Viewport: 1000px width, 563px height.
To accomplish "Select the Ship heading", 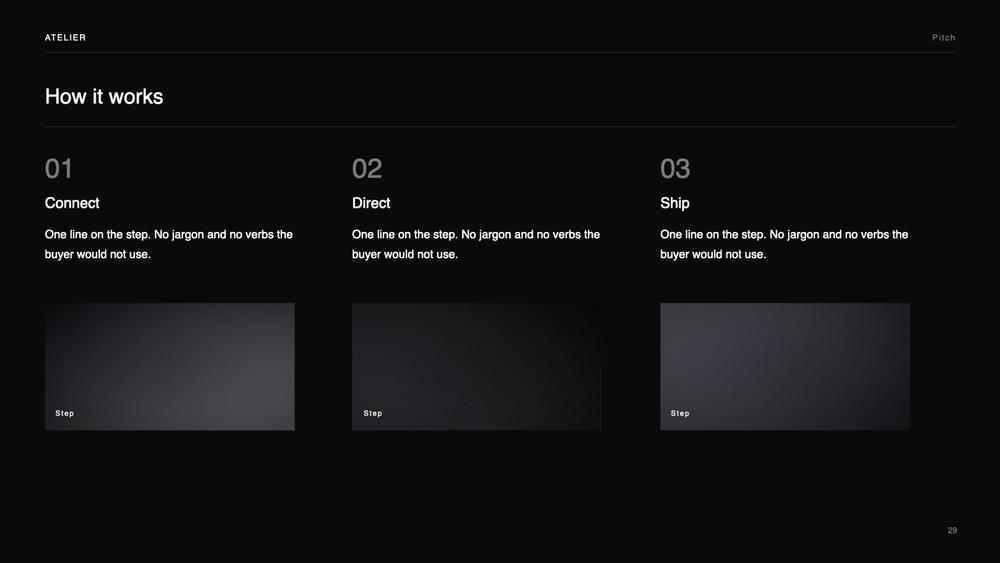I will click(x=675, y=203).
